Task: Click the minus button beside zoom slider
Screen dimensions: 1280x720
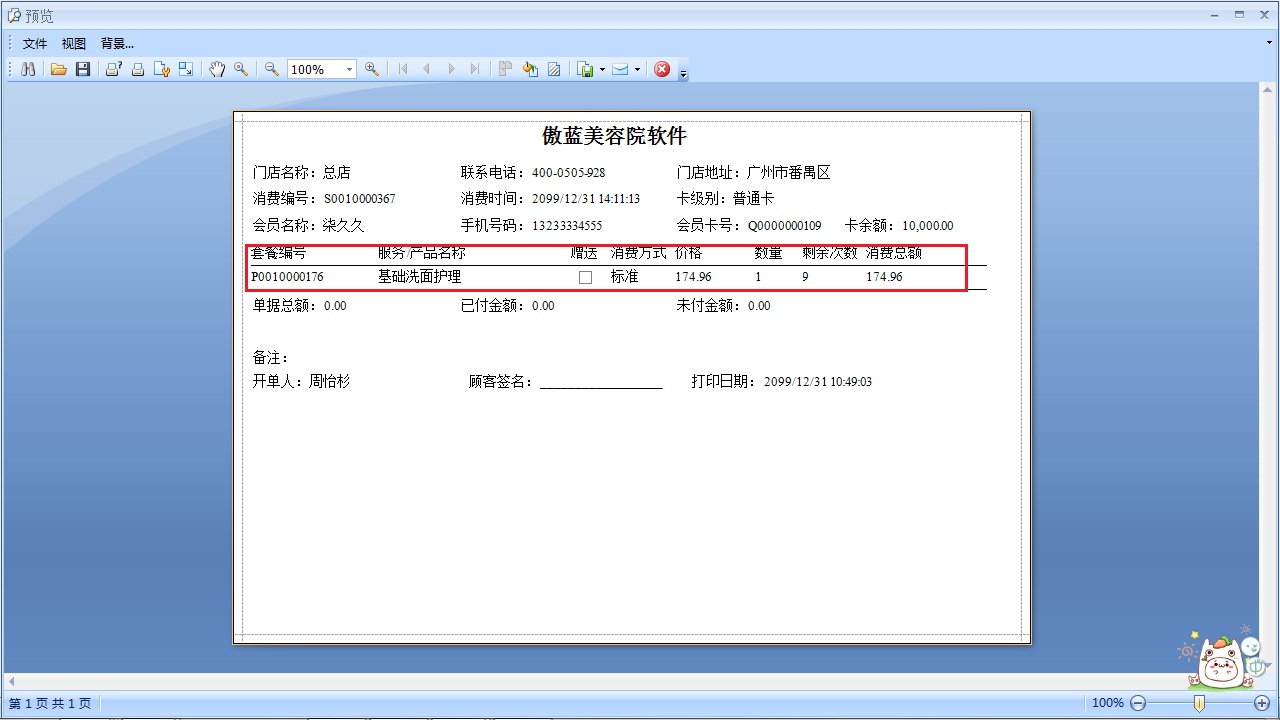Action: (1137, 703)
